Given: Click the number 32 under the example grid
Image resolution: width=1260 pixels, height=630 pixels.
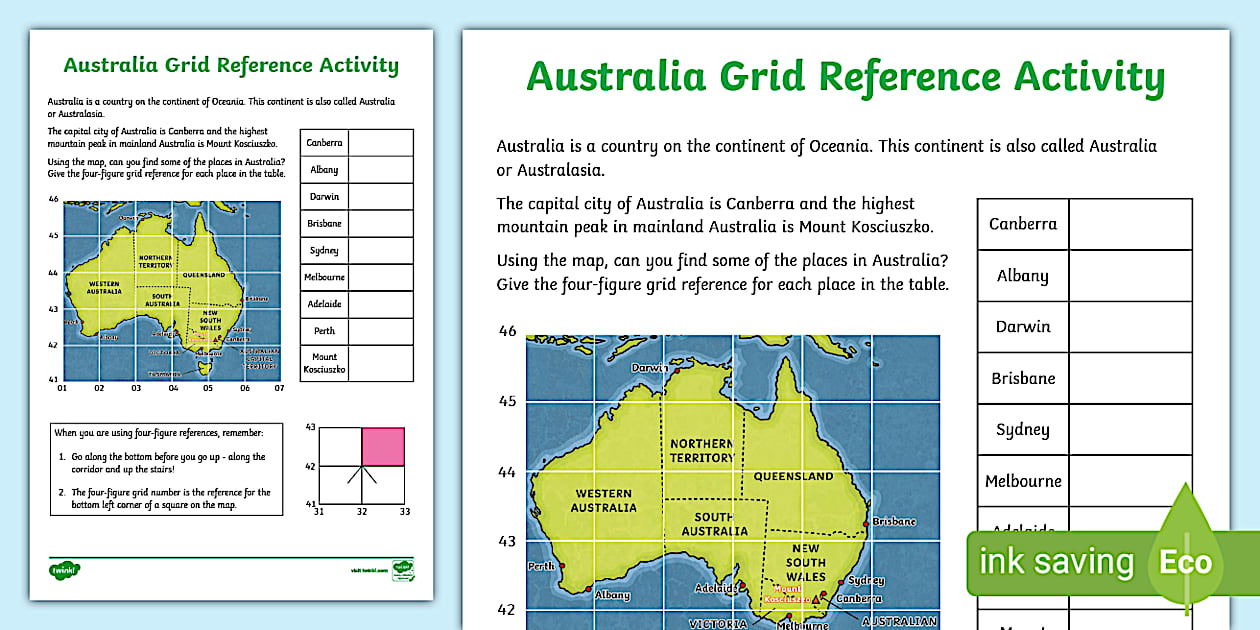Looking at the screenshot, I should tap(361, 512).
